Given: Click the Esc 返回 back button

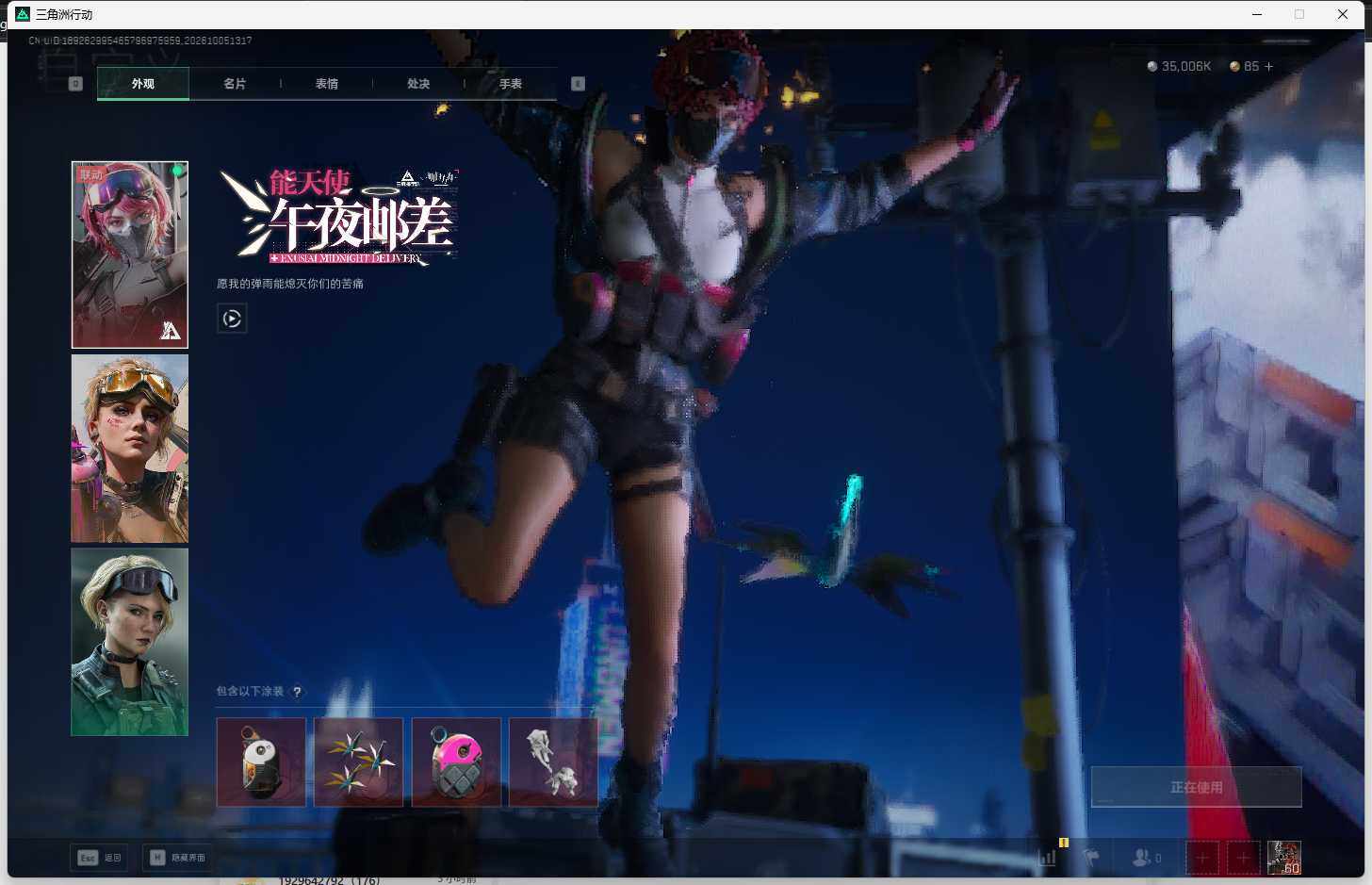Looking at the screenshot, I should (x=99, y=858).
